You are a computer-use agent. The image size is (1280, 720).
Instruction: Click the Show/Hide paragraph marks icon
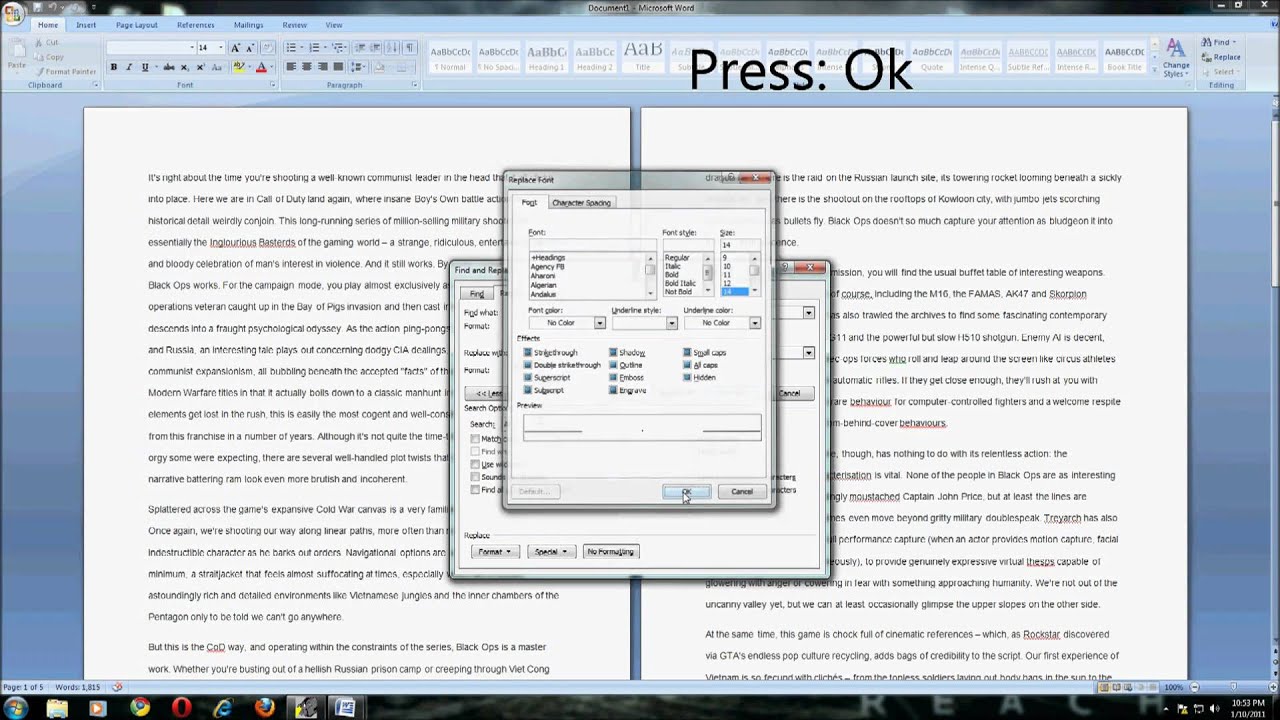tap(410, 47)
